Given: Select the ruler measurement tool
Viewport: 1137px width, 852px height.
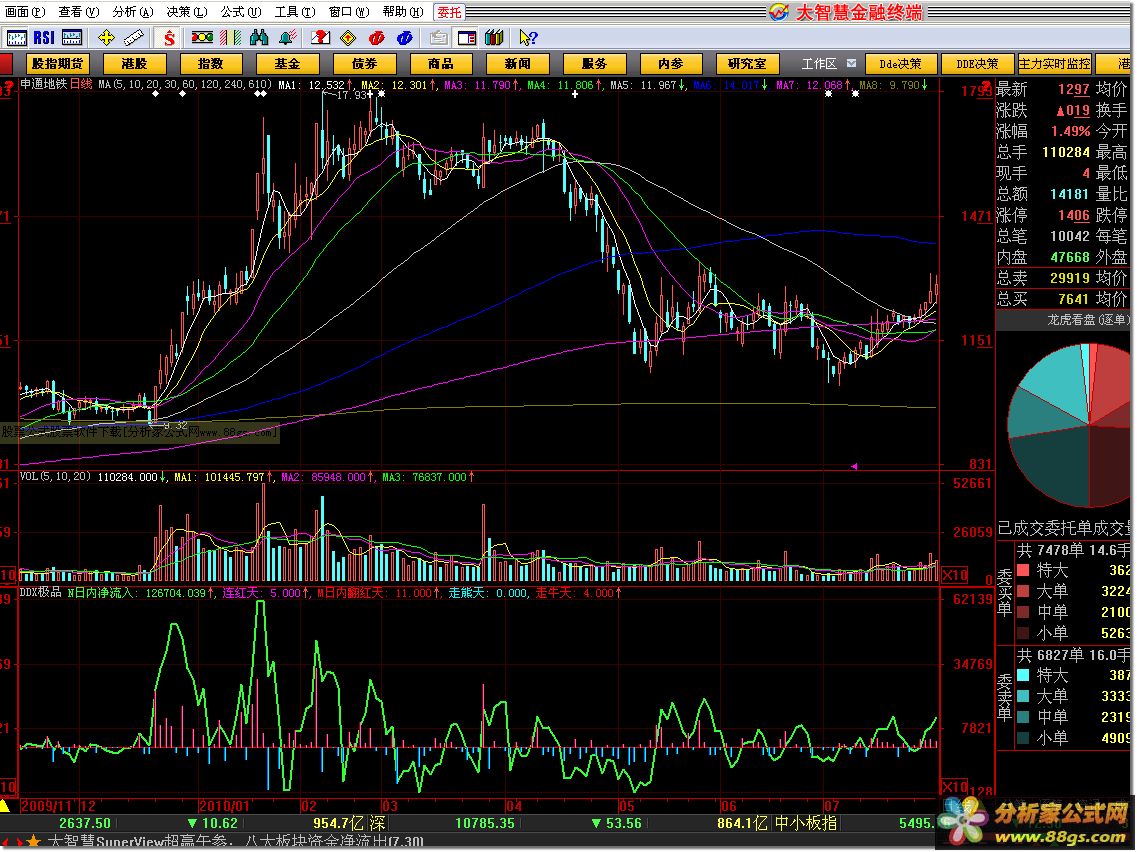Looking at the screenshot, I should (134, 38).
